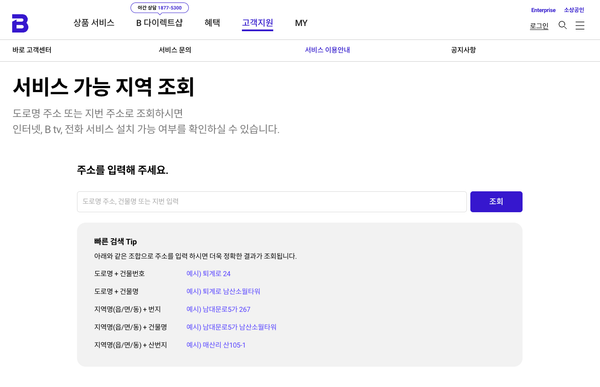Click the 조회 button
This screenshot has height=387, width=600.
tap(496, 201)
